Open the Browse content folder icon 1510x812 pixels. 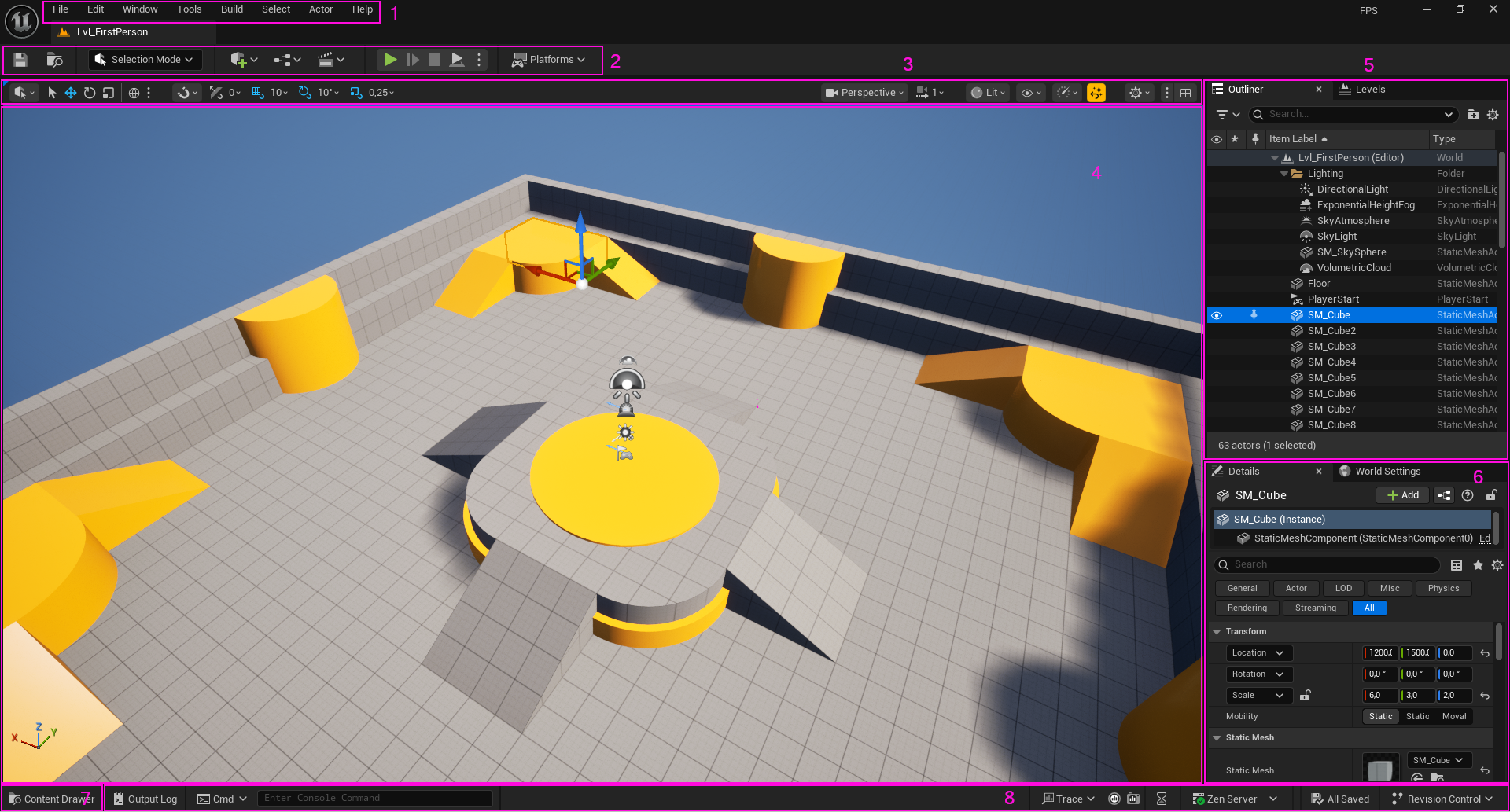(x=54, y=60)
